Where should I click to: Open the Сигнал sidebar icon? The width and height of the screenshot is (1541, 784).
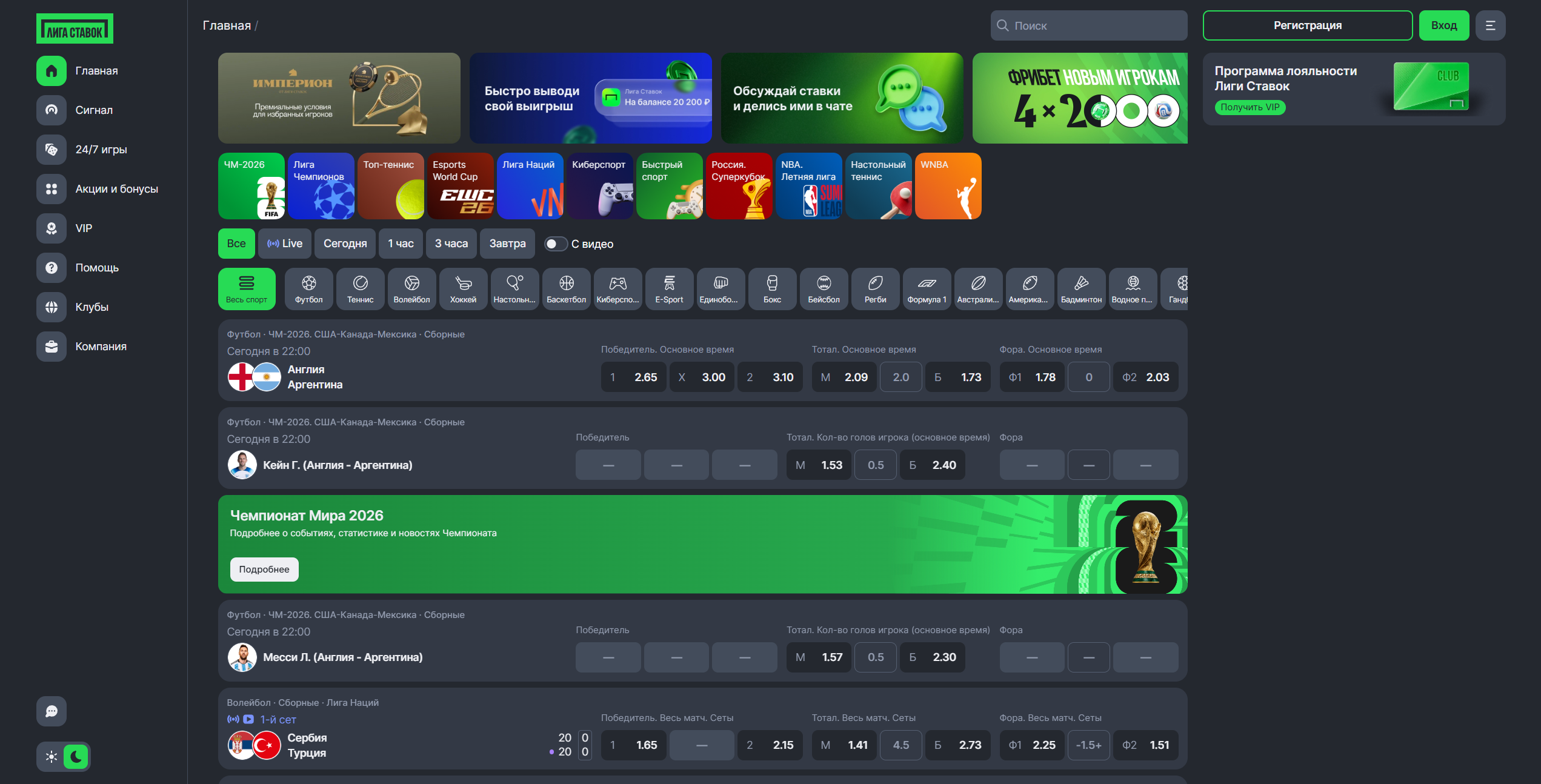[x=52, y=110]
